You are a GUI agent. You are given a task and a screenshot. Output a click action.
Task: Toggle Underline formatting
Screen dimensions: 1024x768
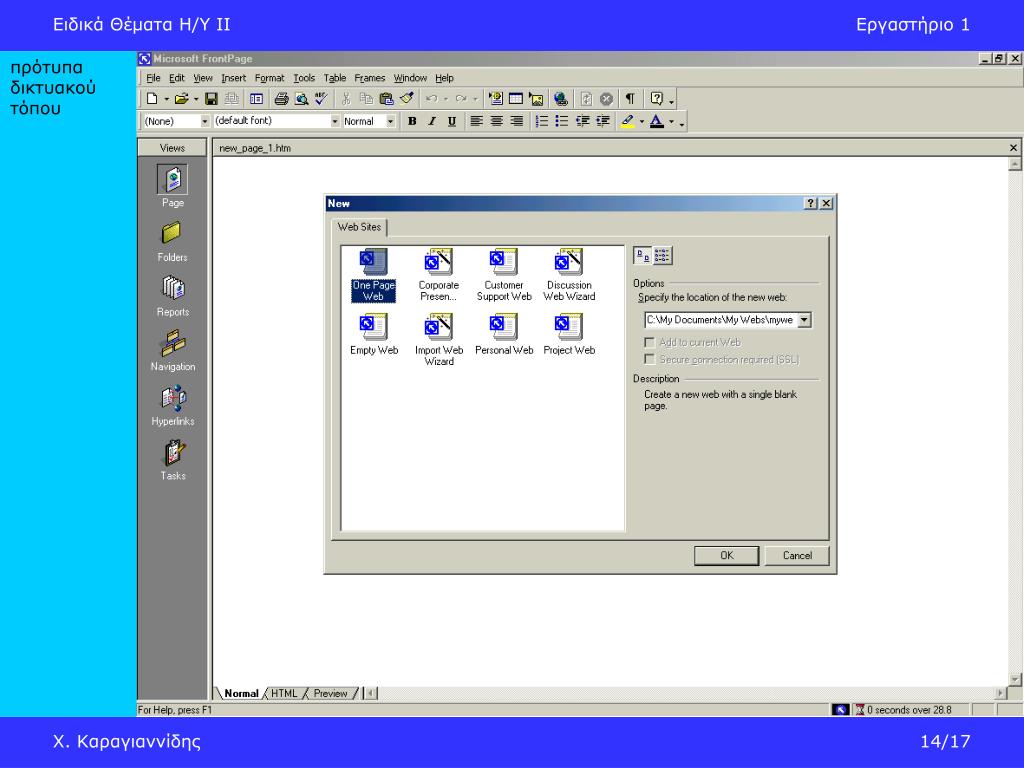[x=451, y=121]
